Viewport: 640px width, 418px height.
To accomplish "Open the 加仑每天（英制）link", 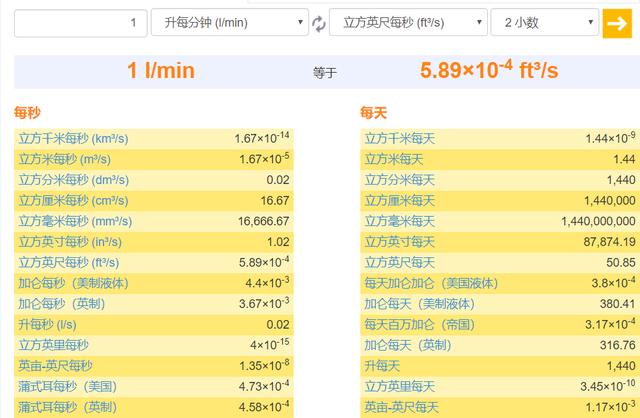I will (408, 345).
